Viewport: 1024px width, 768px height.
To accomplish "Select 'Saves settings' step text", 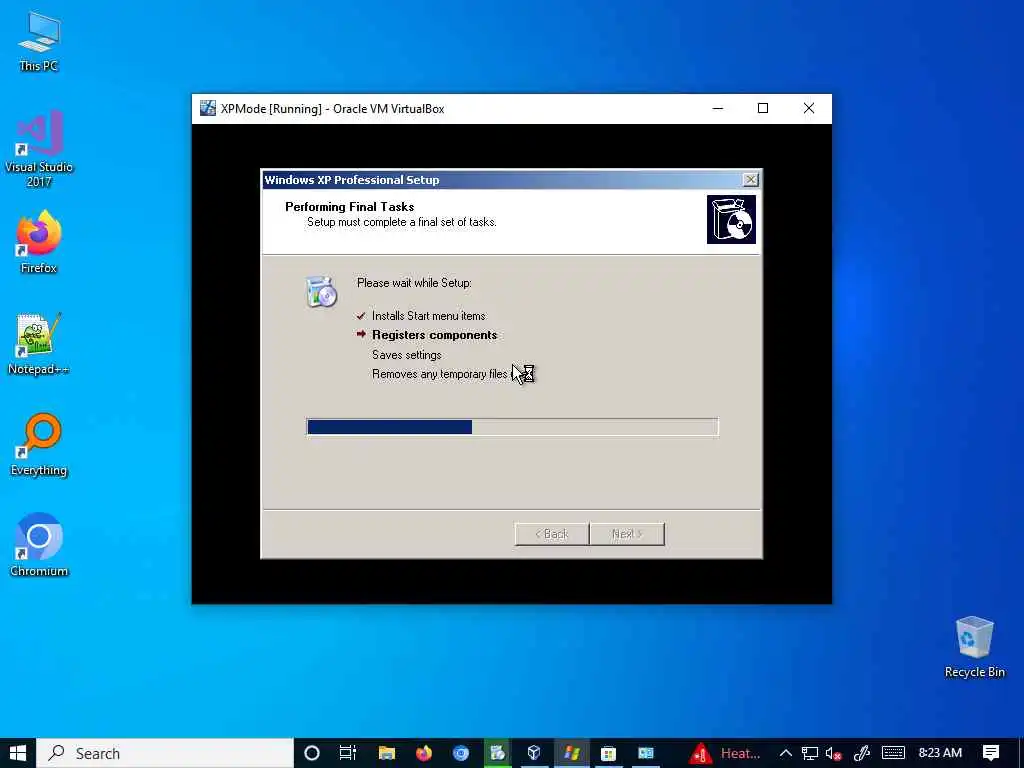I will click(407, 355).
